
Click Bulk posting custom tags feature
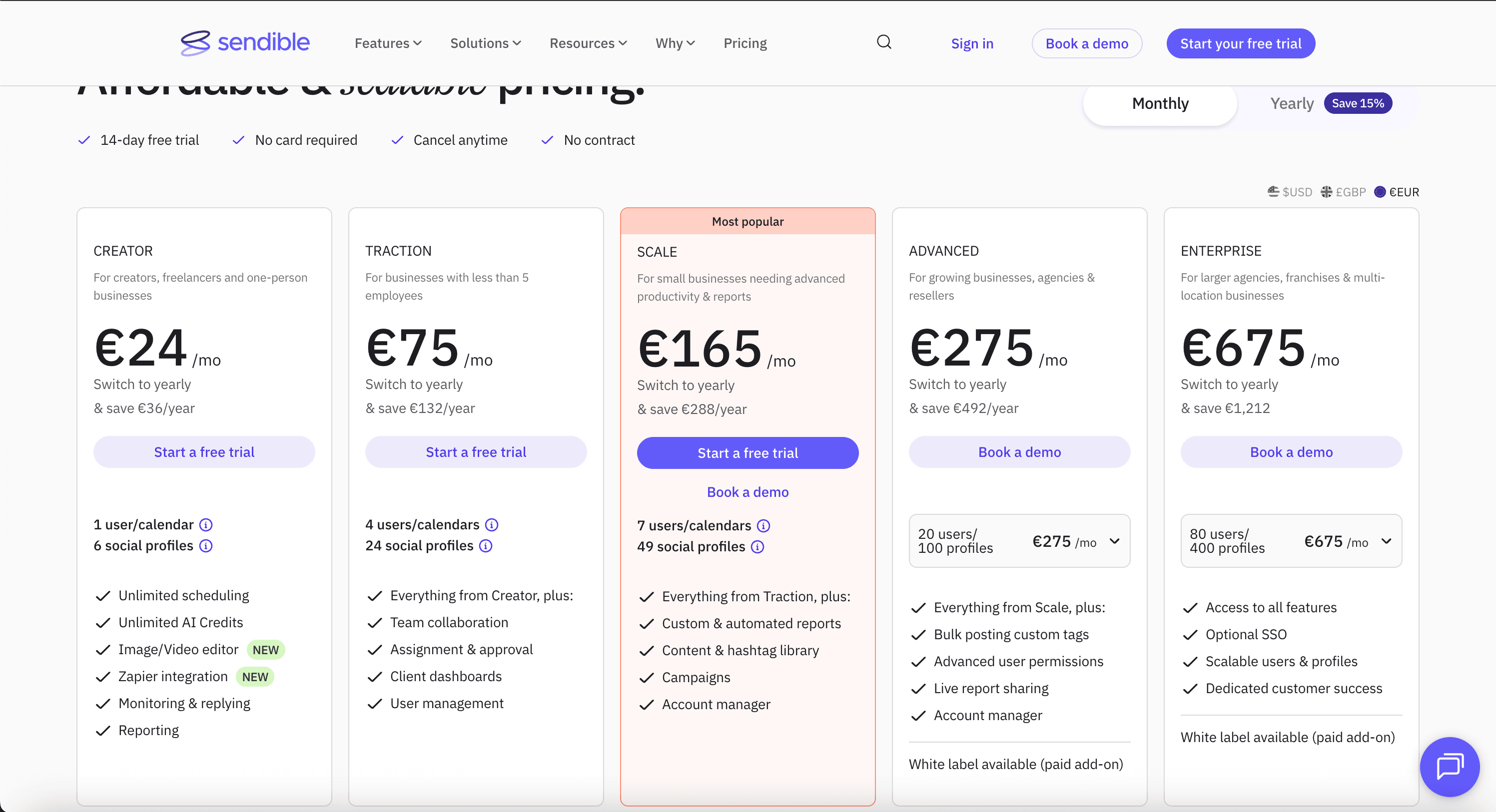[x=1011, y=634]
